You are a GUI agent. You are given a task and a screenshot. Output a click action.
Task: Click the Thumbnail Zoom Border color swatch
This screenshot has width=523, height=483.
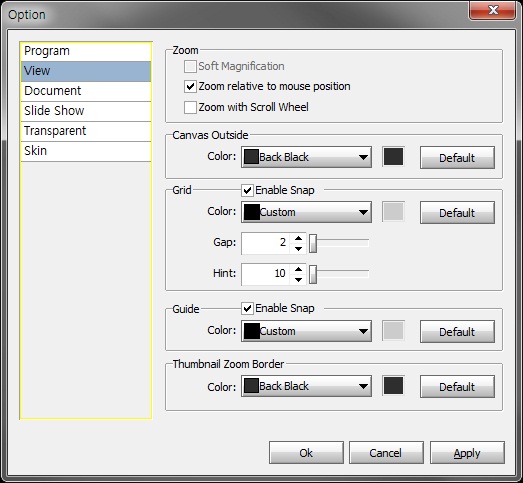pos(393,386)
